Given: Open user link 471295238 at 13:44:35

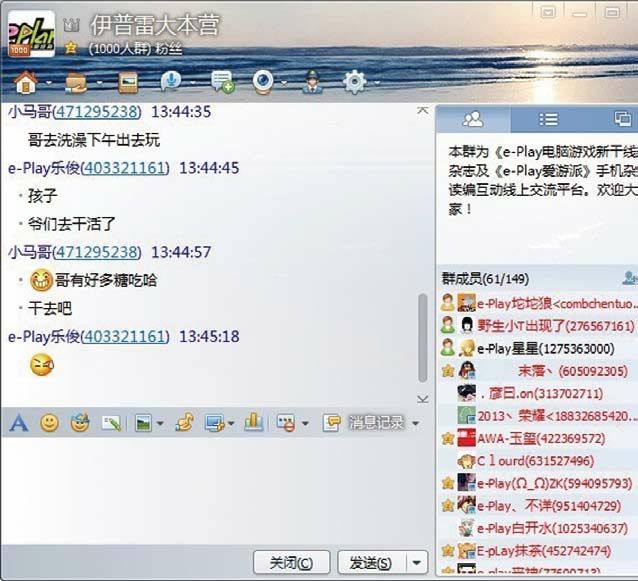Looking at the screenshot, I should pos(96,112).
